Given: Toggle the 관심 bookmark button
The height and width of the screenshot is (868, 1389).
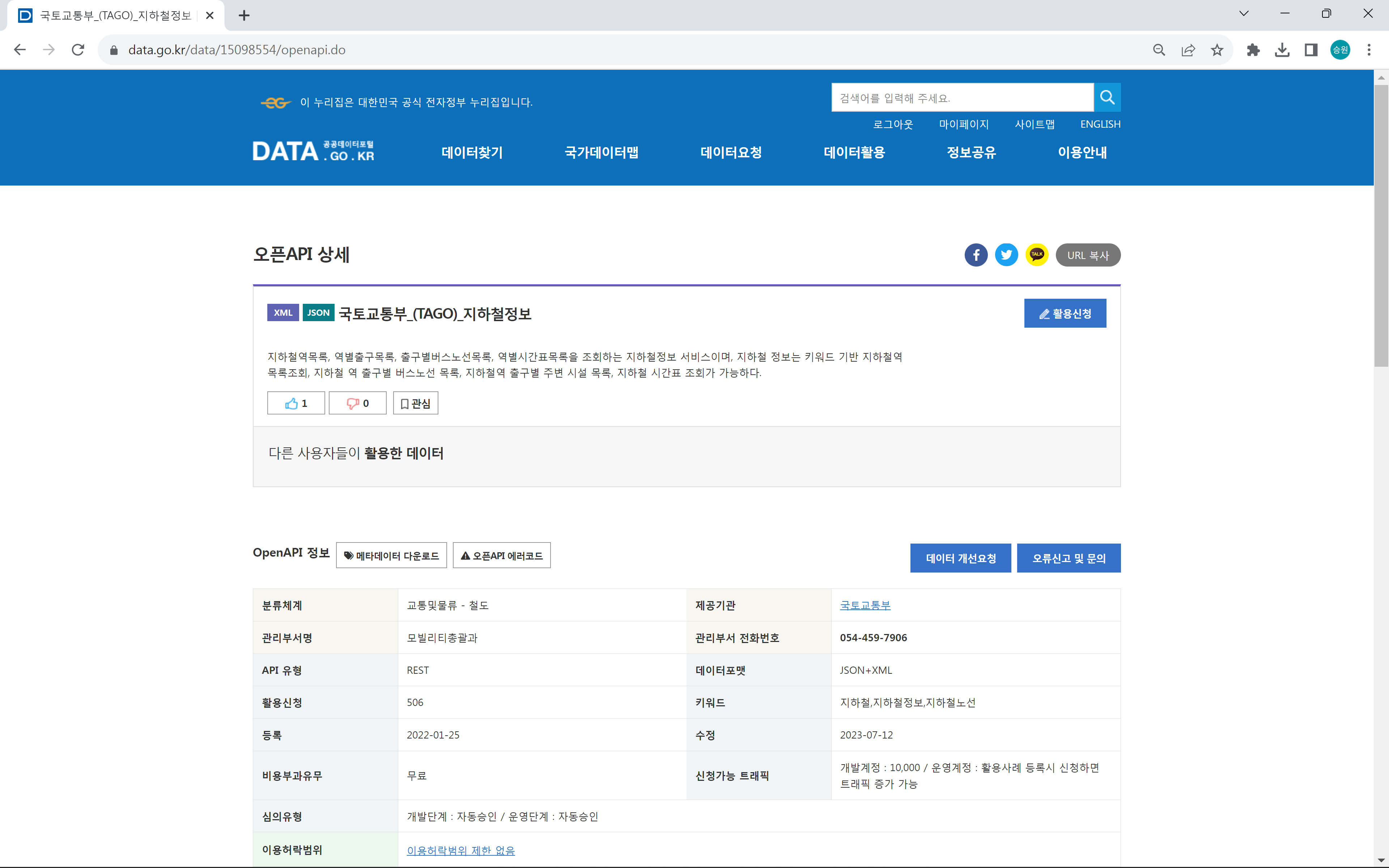Looking at the screenshot, I should click(416, 403).
